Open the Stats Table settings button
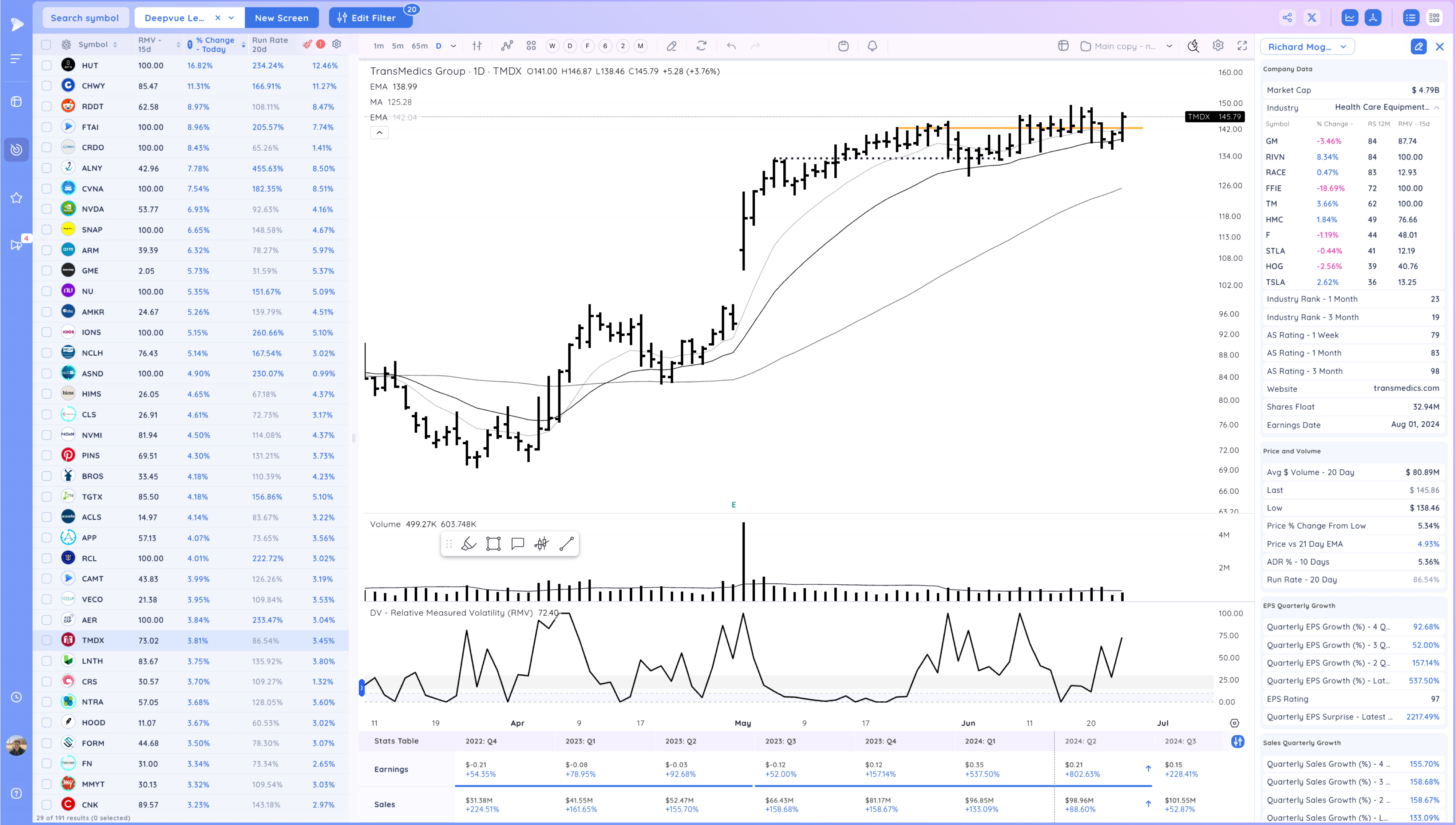 tap(1238, 741)
